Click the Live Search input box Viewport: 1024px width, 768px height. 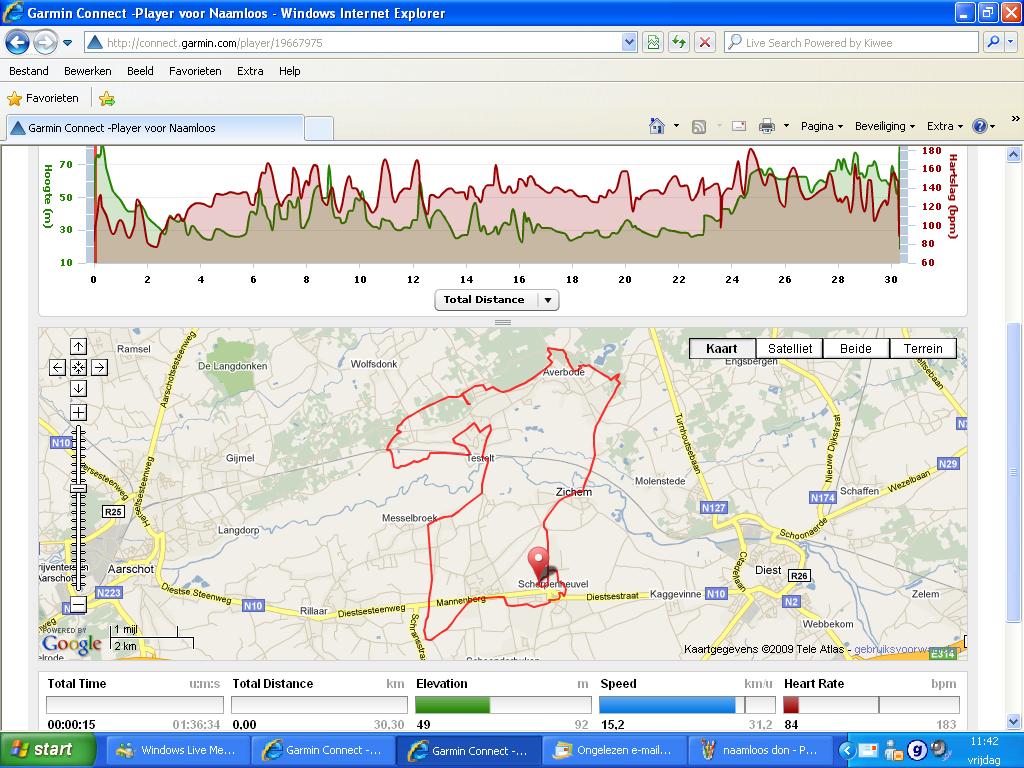(851, 43)
